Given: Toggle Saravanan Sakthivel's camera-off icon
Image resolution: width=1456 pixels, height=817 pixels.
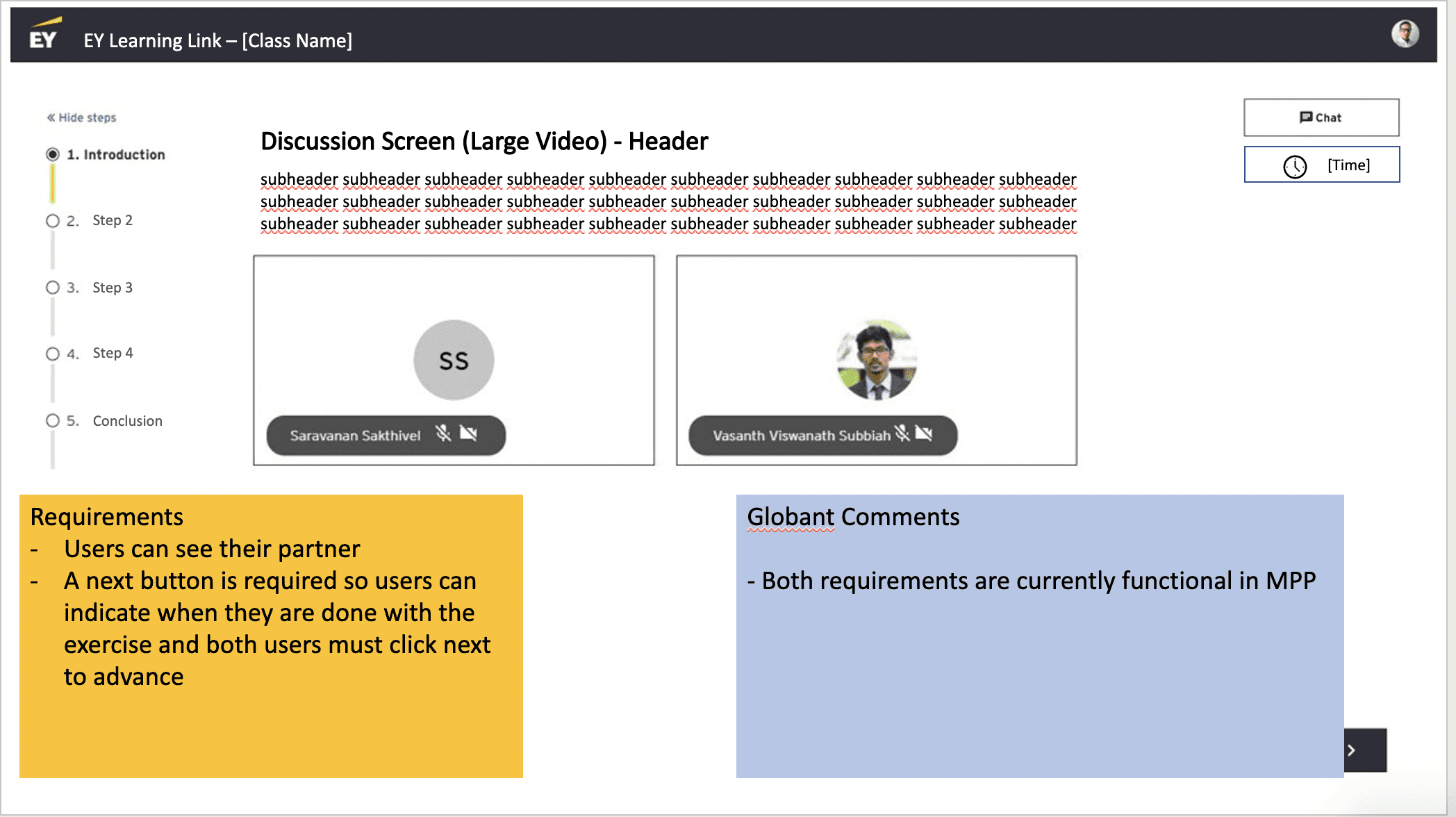Looking at the screenshot, I should 469,434.
